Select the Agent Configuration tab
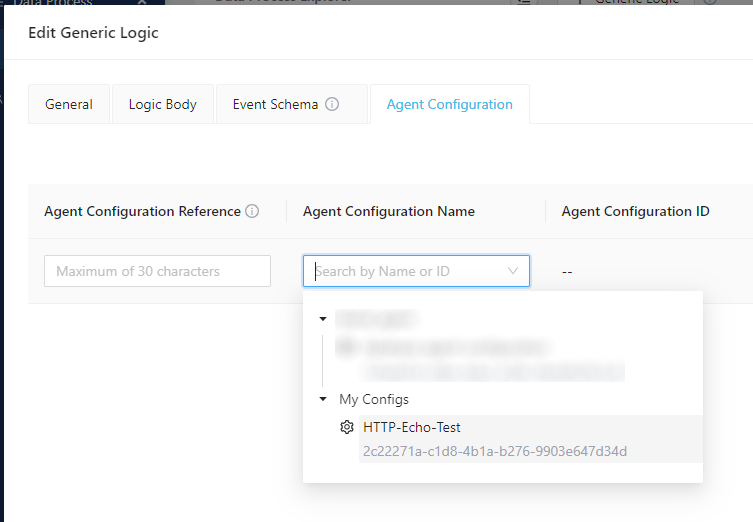Image resolution: width=753 pixels, height=522 pixels. 449,104
